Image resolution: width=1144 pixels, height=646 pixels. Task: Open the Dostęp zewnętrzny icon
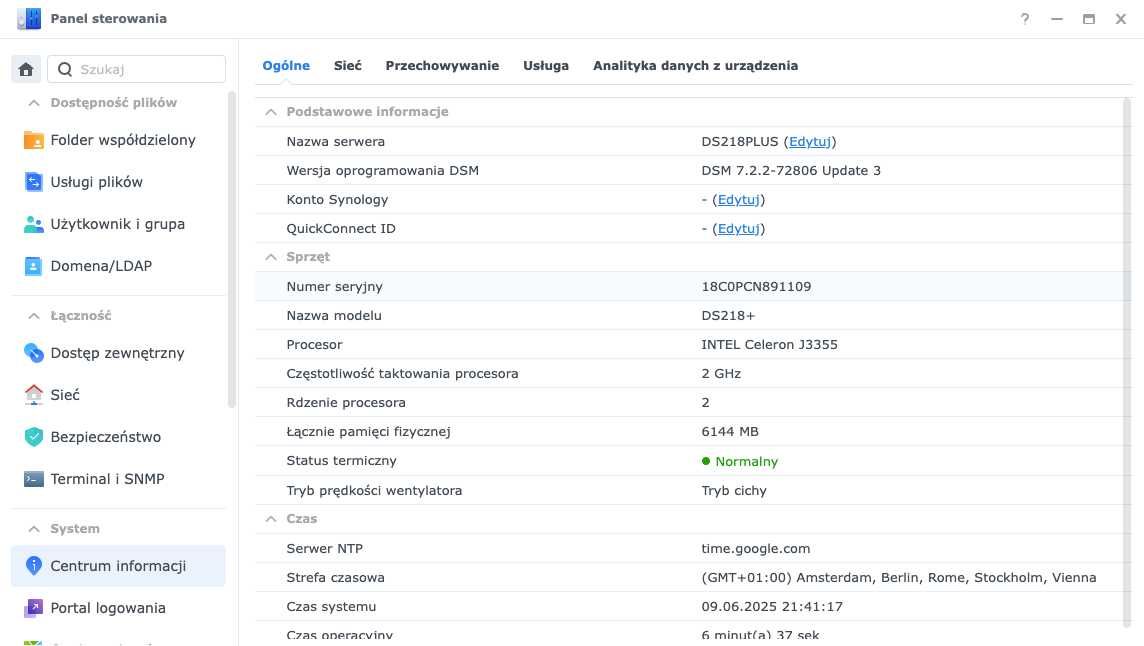pyautogui.click(x=34, y=353)
